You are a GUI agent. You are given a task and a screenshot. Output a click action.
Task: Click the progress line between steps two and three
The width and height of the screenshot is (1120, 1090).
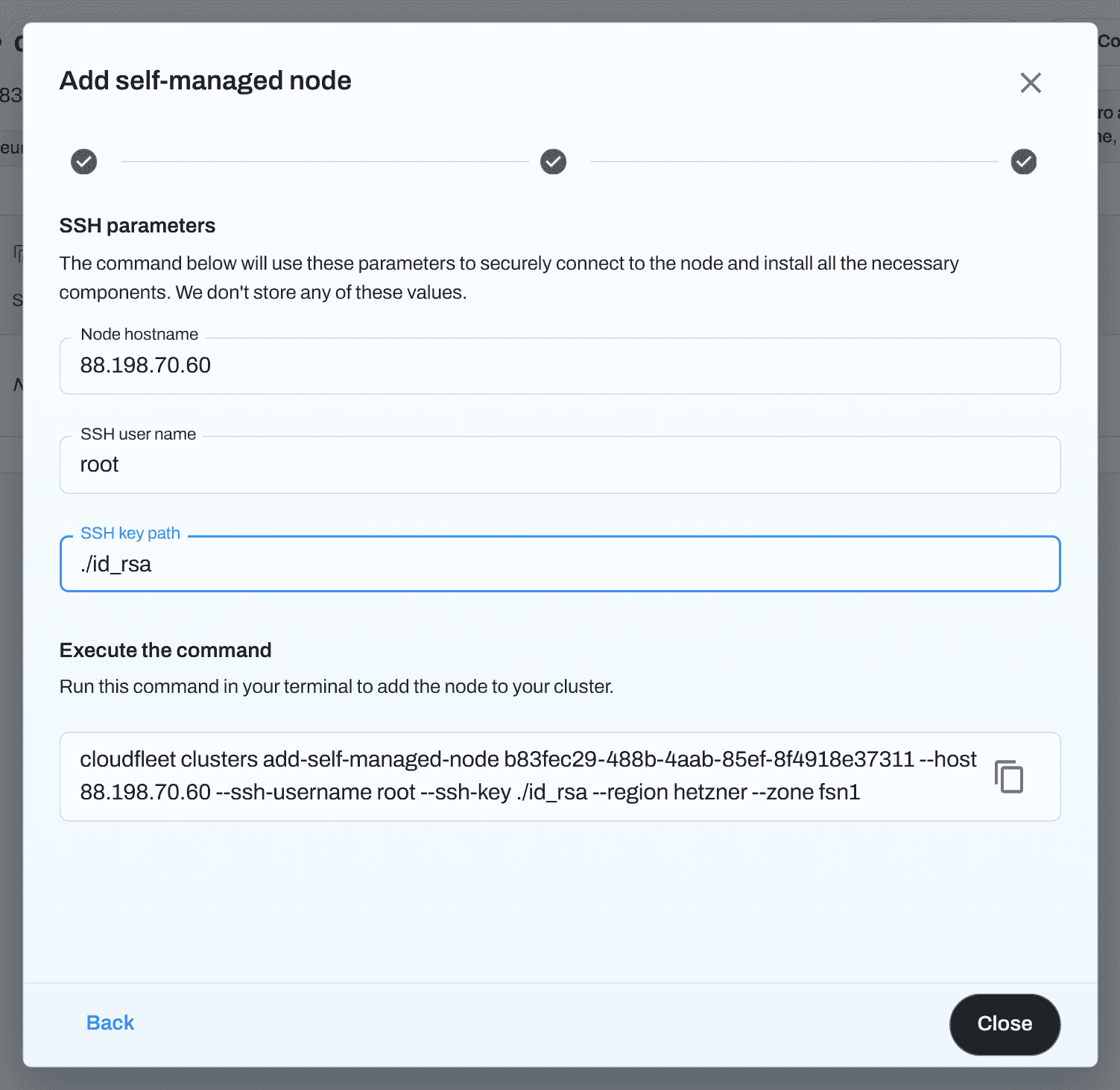point(794,162)
